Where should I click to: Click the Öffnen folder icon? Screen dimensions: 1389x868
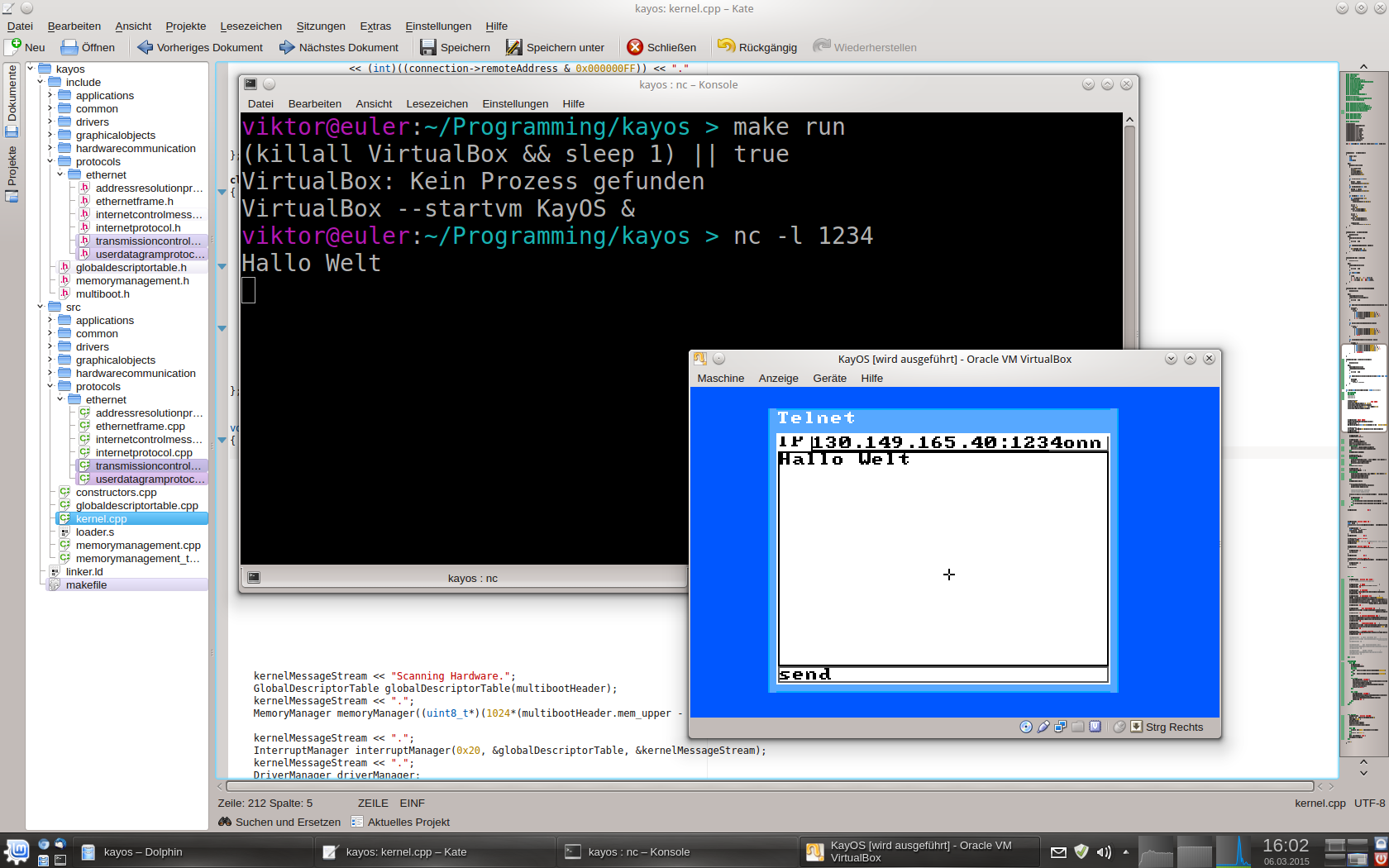coord(70,47)
